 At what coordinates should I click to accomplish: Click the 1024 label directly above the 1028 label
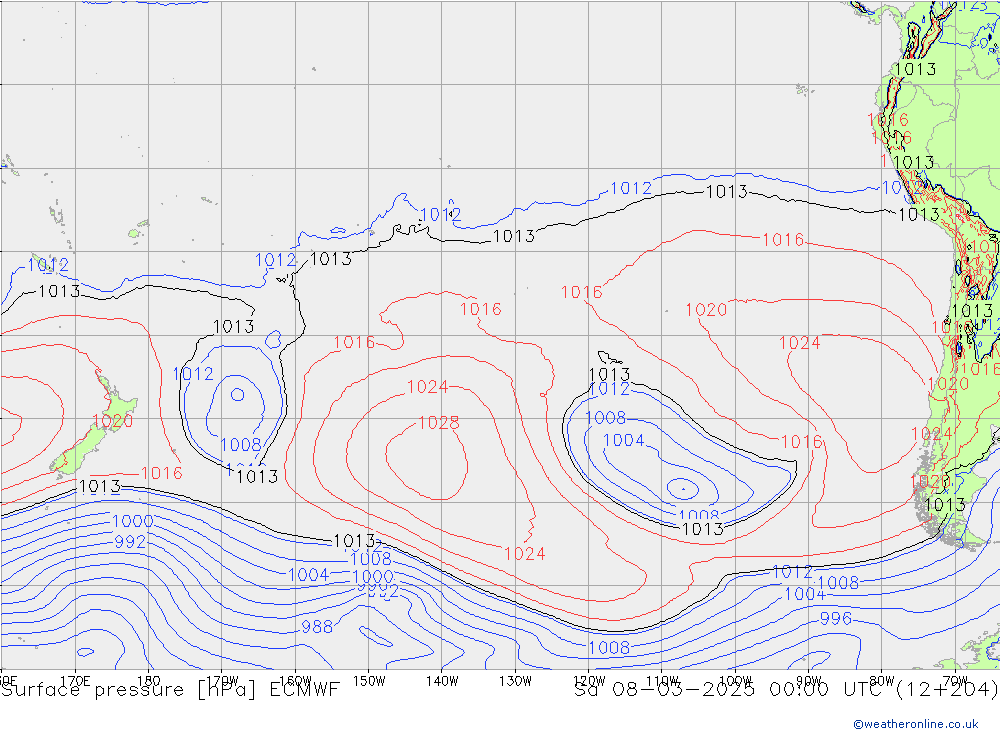tap(427, 387)
